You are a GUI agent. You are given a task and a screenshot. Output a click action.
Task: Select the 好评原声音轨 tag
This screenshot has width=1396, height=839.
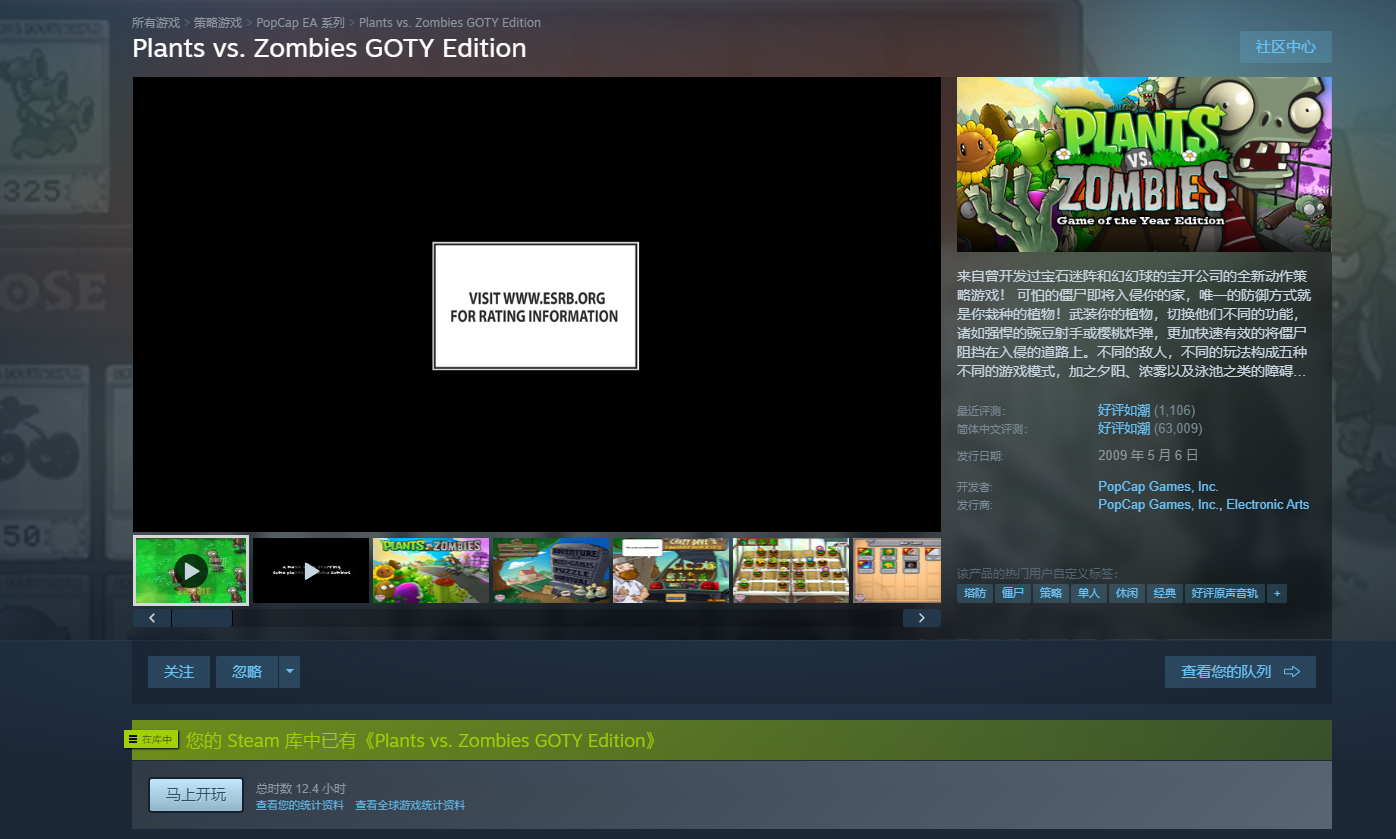click(1225, 593)
